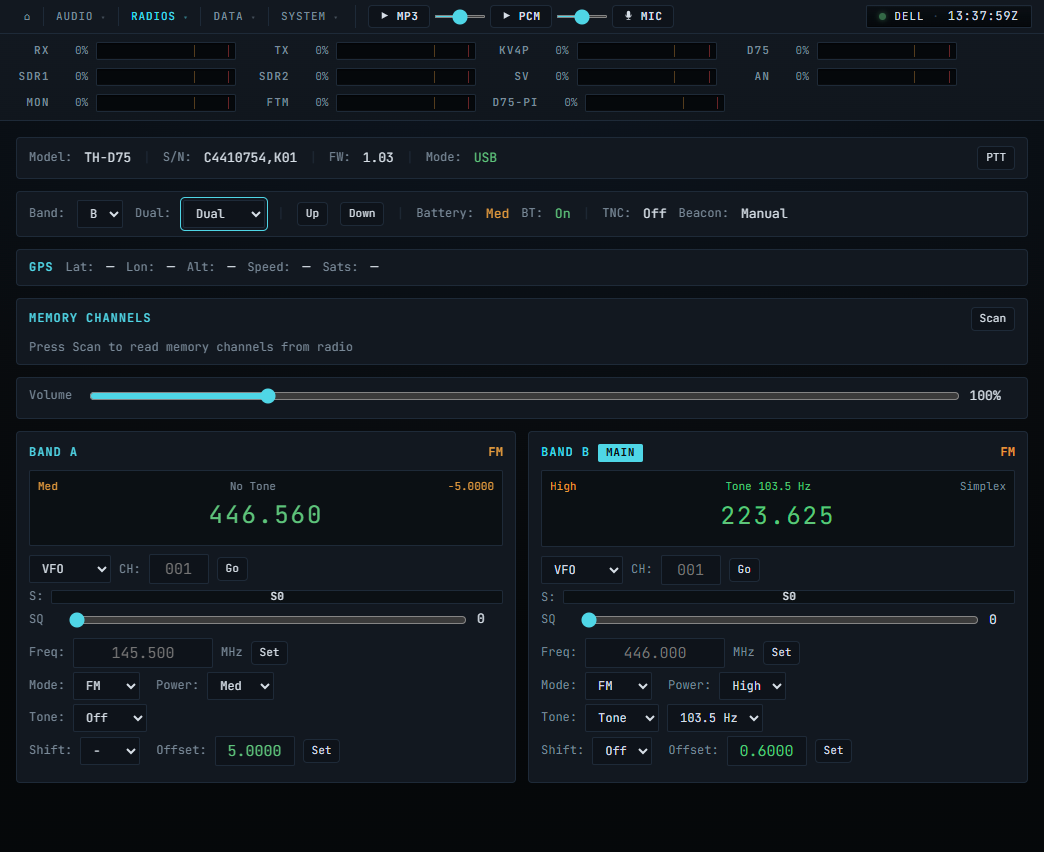Go to the home icon in navigation
The height and width of the screenshot is (852, 1044).
[x=27, y=17]
